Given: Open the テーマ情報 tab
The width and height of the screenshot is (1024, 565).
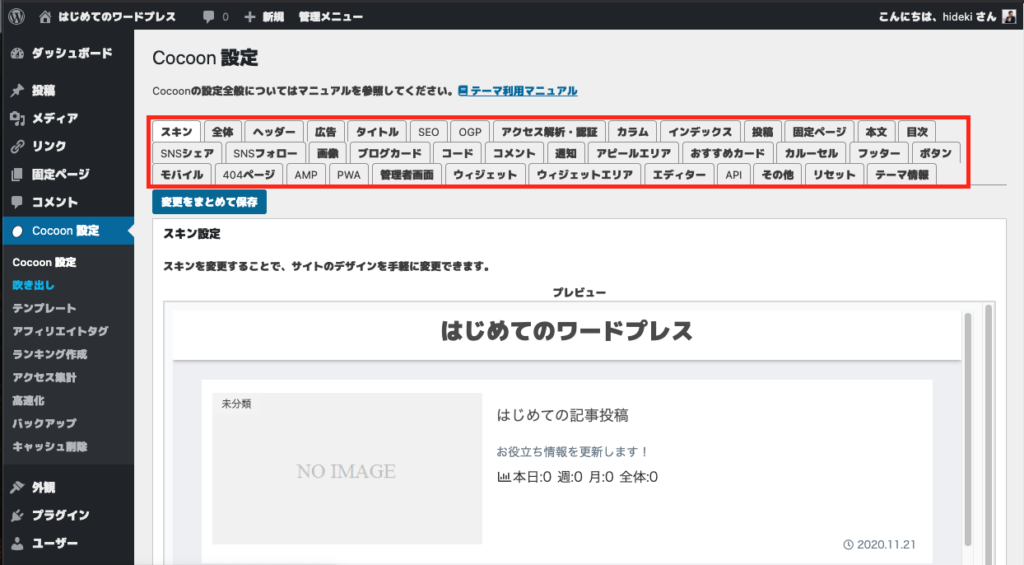Looking at the screenshot, I should tap(902, 175).
